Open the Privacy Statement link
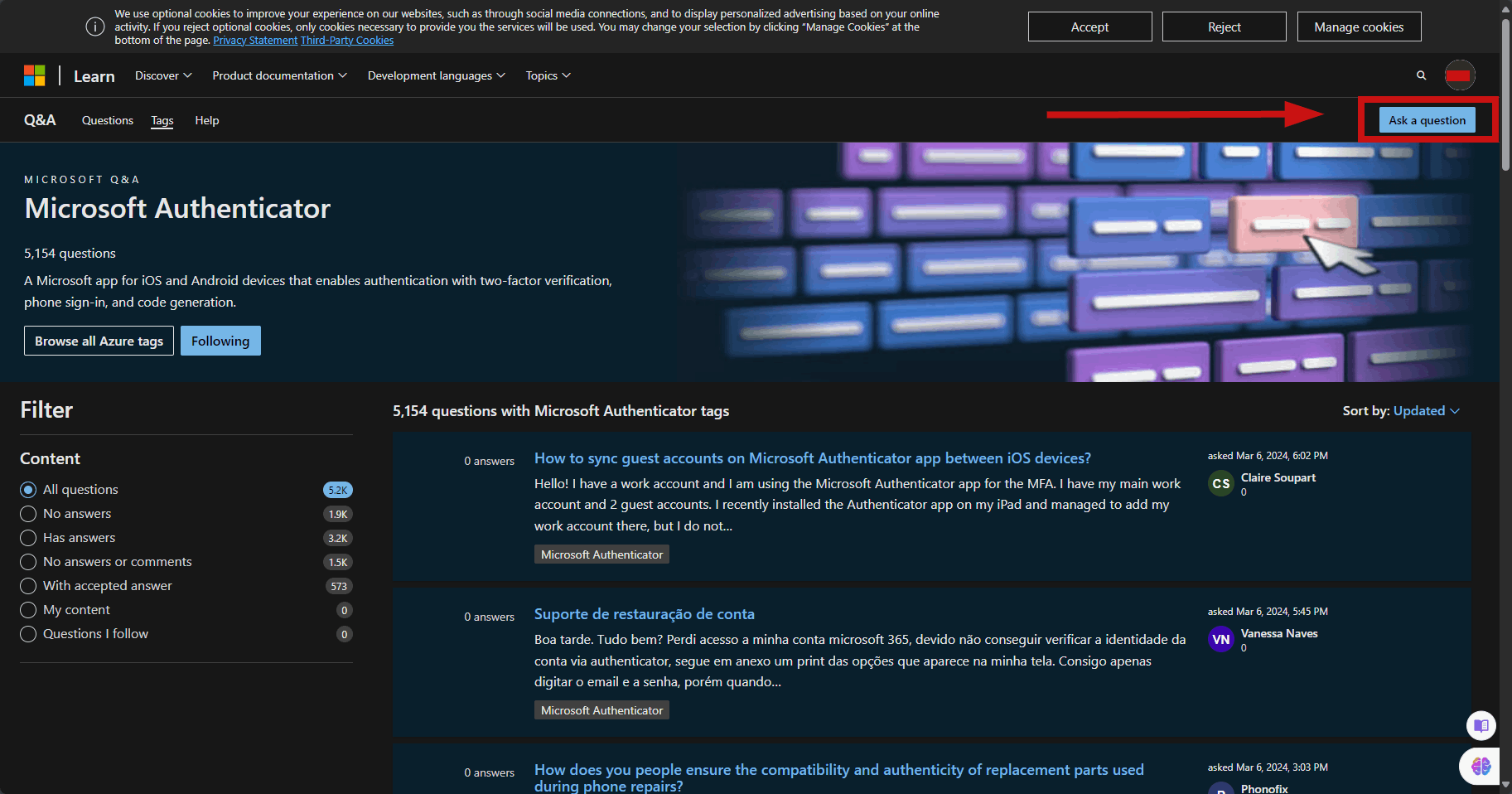Viewport: 1512px width, 794px height. click(x=255, y=41)
